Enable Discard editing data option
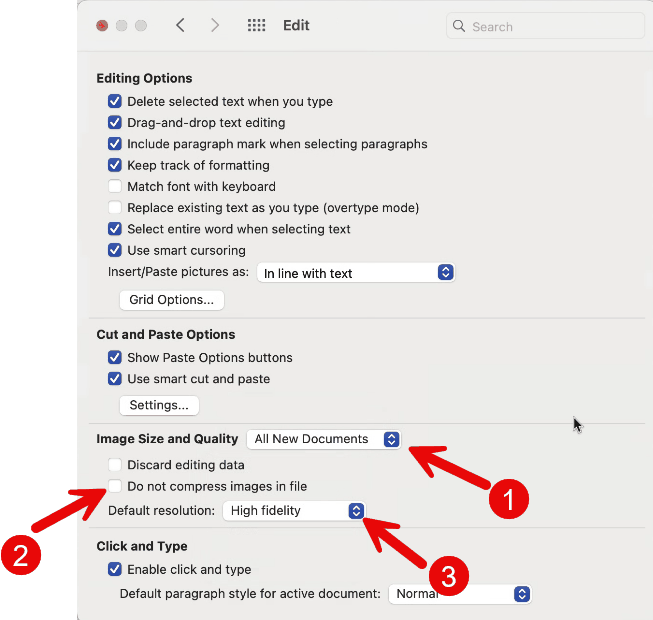653x620 pixels. pyautogui.click(x=115, y=465)
